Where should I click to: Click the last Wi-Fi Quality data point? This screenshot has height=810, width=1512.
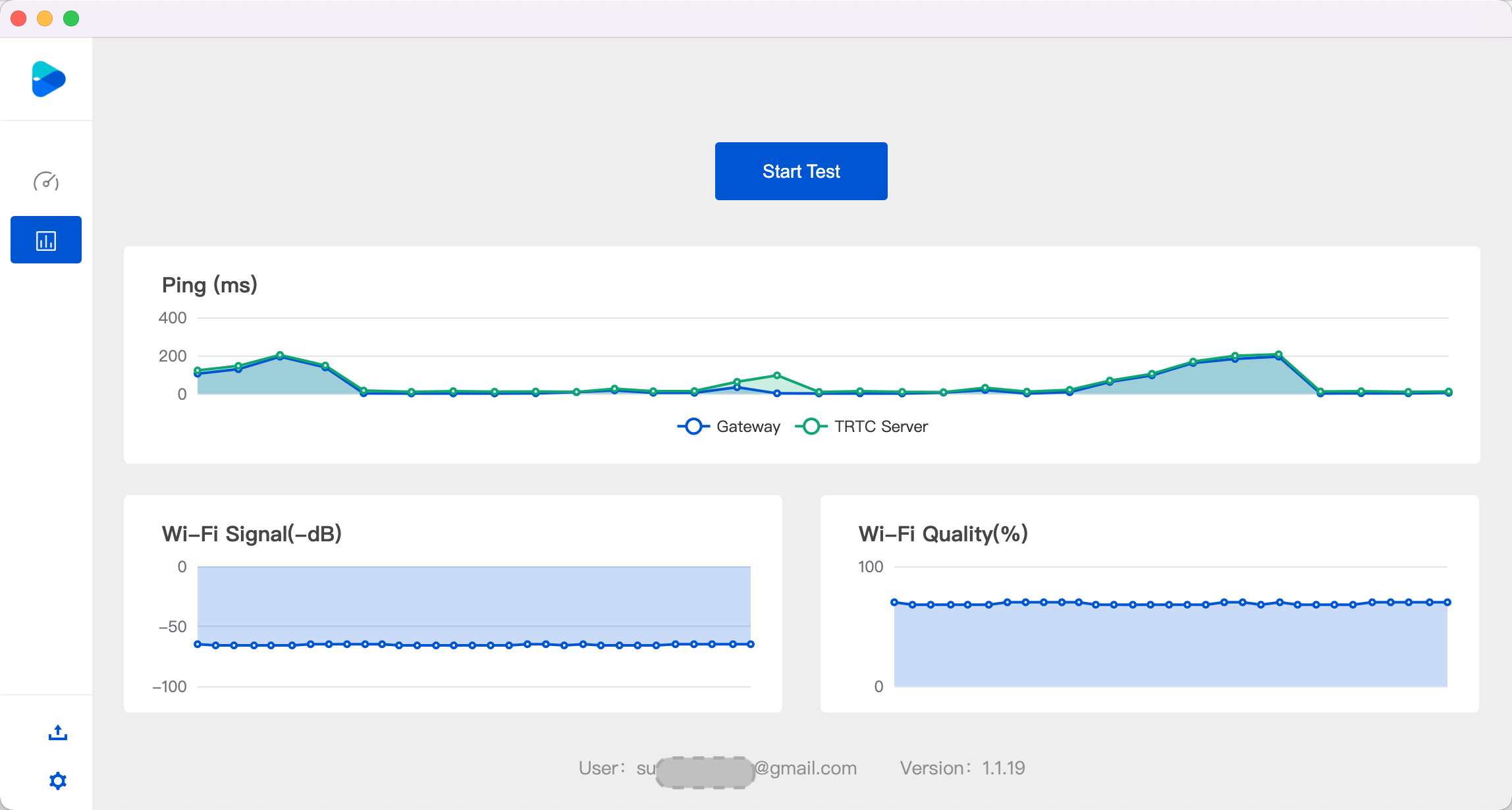[x=1447, y=602]
